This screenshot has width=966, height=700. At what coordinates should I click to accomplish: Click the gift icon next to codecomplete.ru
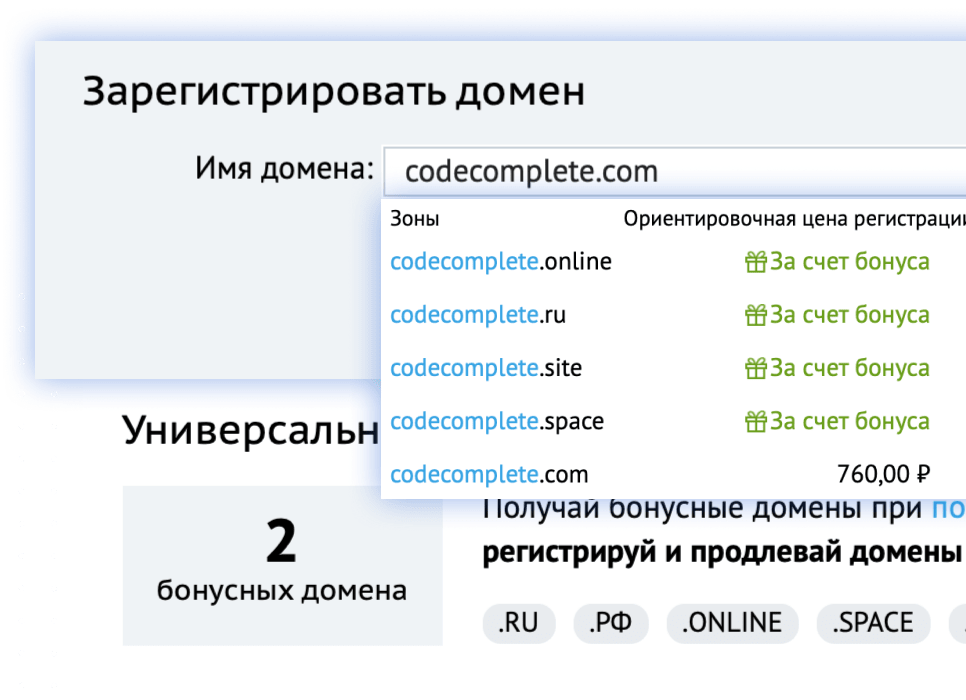(x=755, y=315)
